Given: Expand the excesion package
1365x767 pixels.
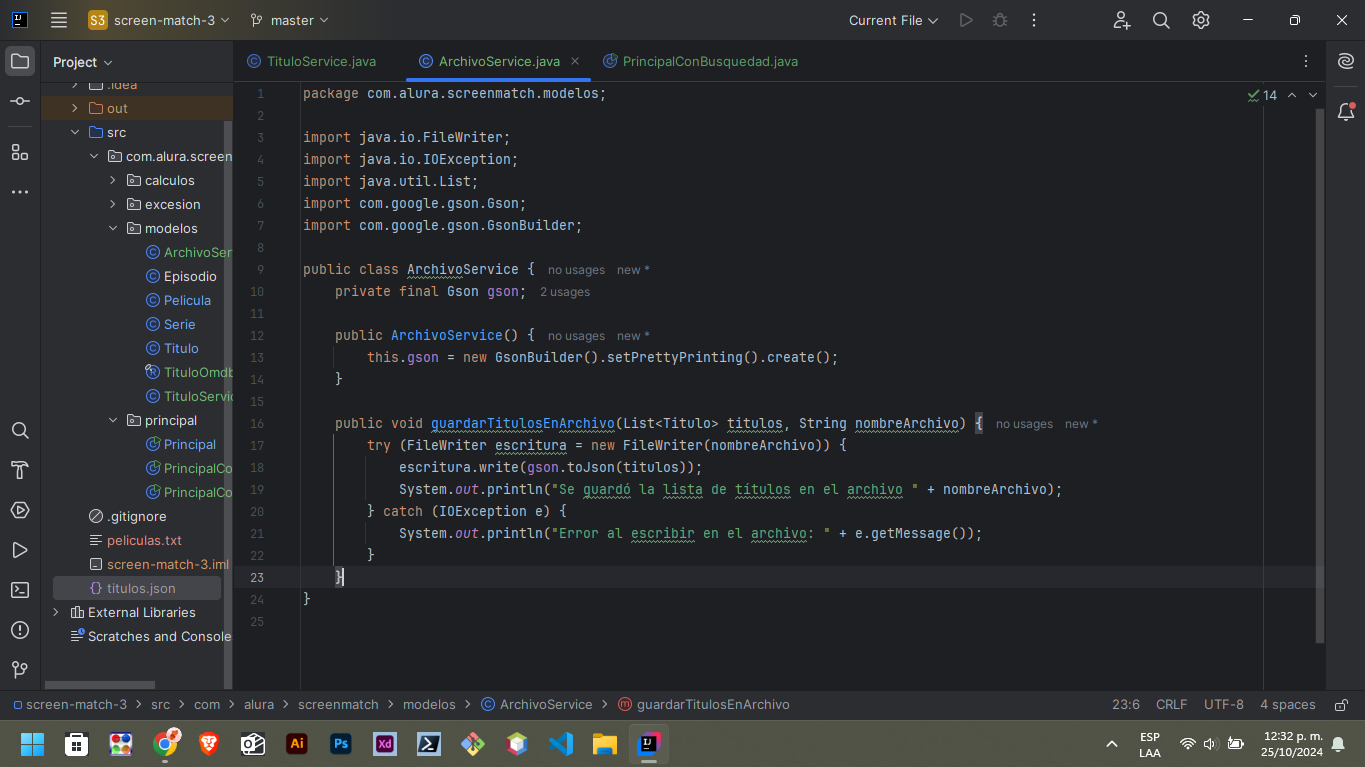Looking at the screenshot, I should pos(112,204).
